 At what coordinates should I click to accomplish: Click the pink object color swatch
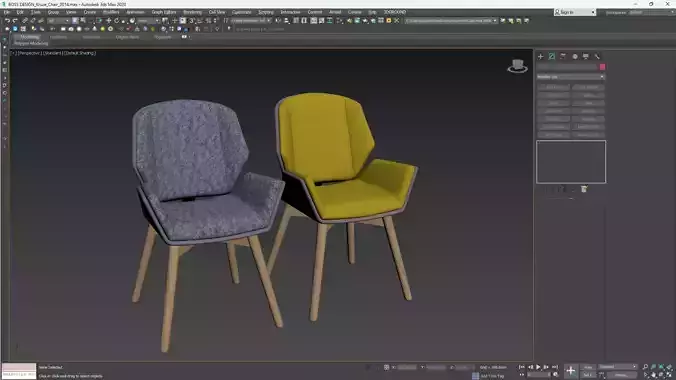tap(602, 67)
